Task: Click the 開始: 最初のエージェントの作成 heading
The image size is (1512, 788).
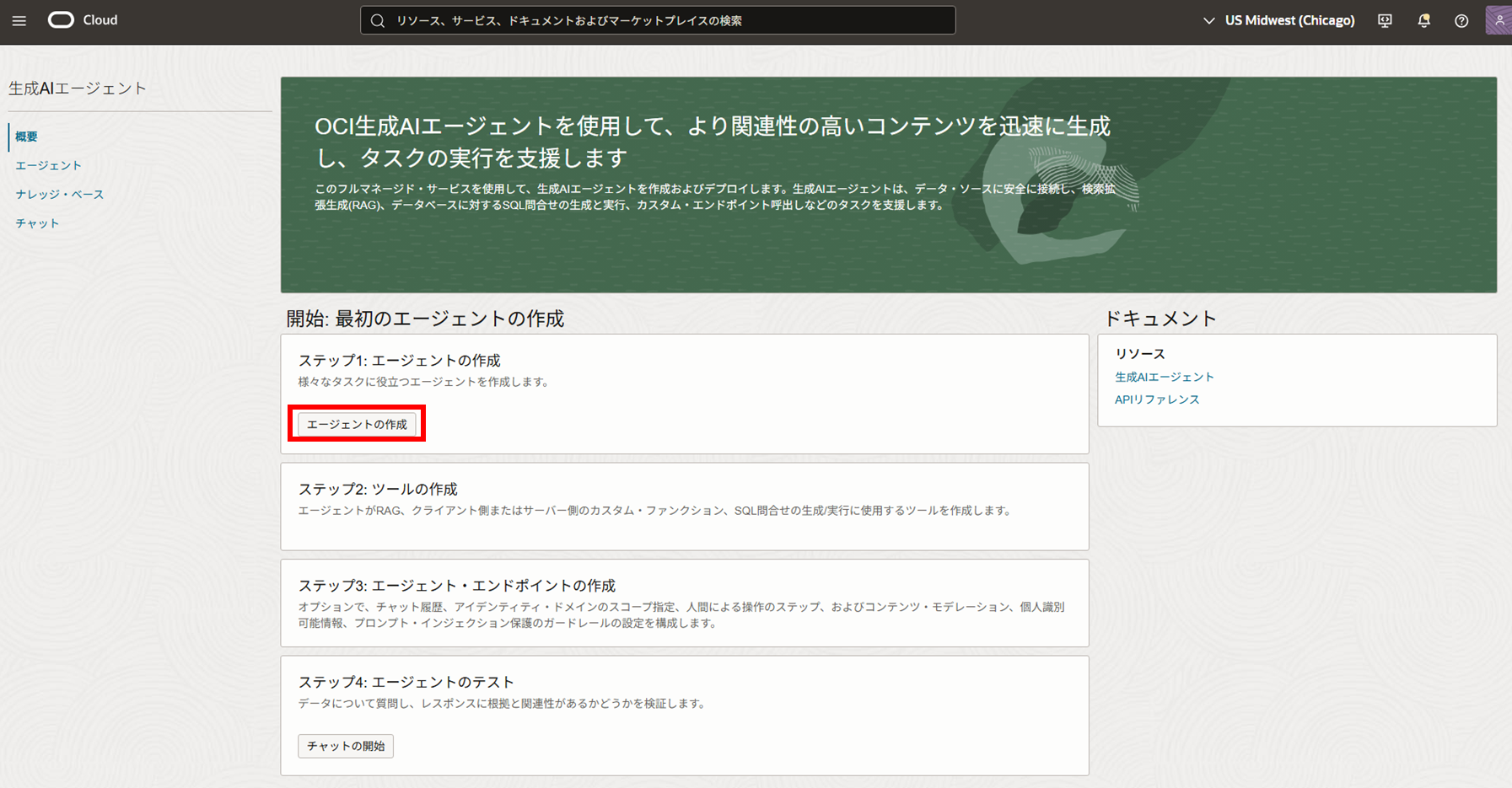Action: (425, 319)
